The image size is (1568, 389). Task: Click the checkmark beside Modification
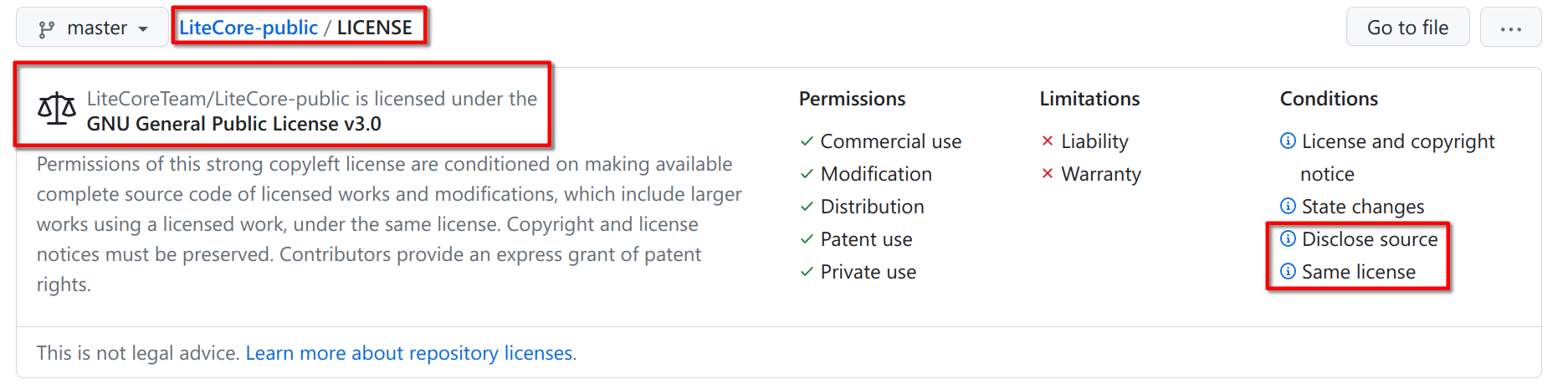pyautogui.click(x=807, y=173)
